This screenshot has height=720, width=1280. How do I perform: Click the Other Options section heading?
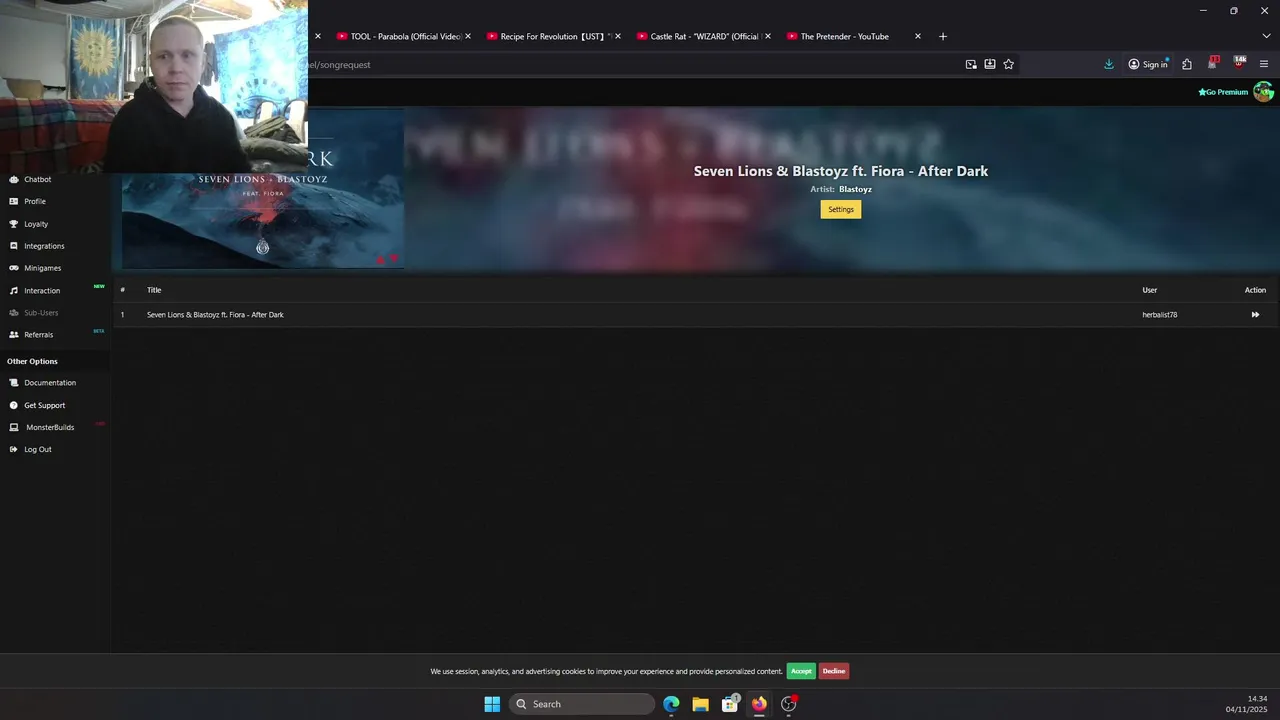click(32, 361)
